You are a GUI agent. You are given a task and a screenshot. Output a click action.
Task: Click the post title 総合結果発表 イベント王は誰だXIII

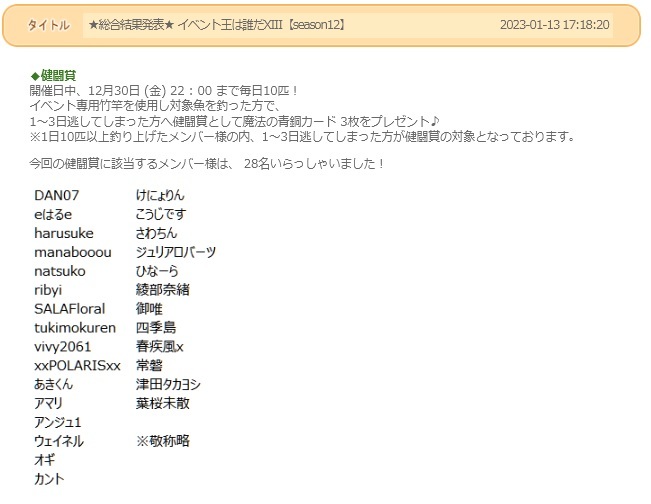click(217, 25)
